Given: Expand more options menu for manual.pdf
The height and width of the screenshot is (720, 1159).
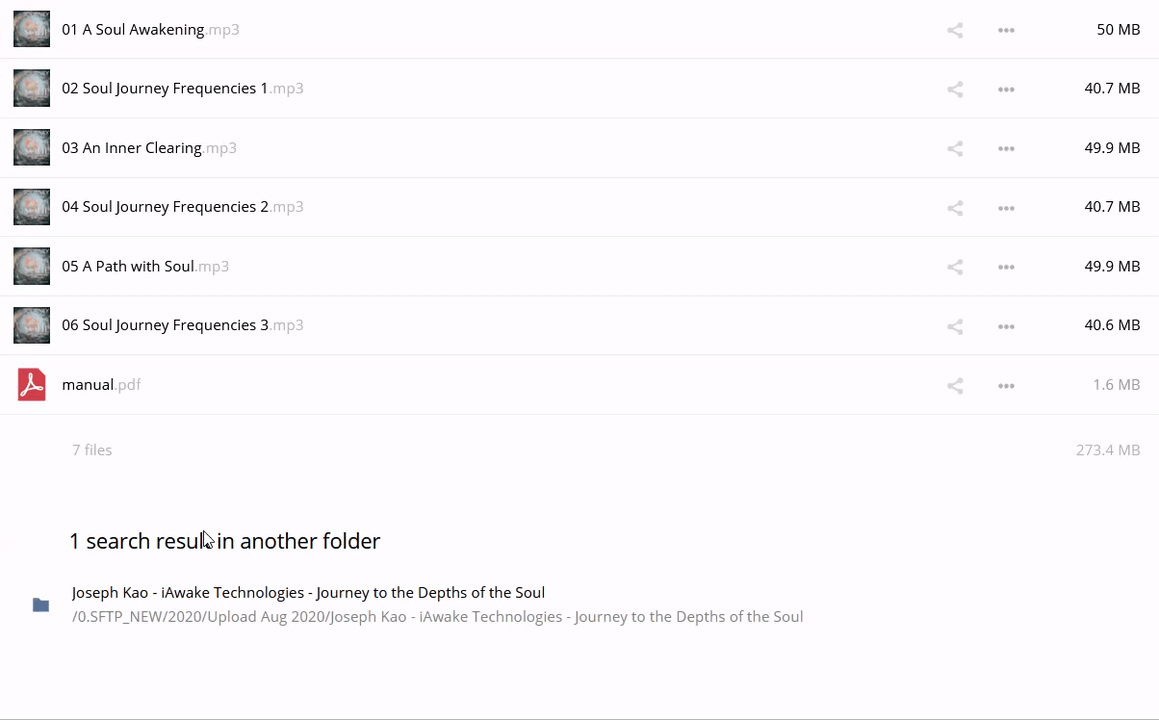Looking at the screenshot, I should tap(1006, 386).
